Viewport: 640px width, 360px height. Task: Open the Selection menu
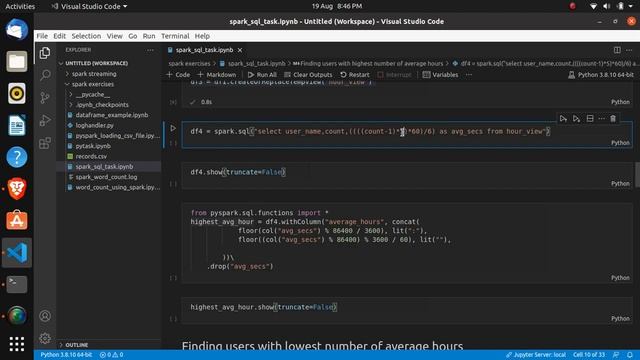tap(86, 36)
